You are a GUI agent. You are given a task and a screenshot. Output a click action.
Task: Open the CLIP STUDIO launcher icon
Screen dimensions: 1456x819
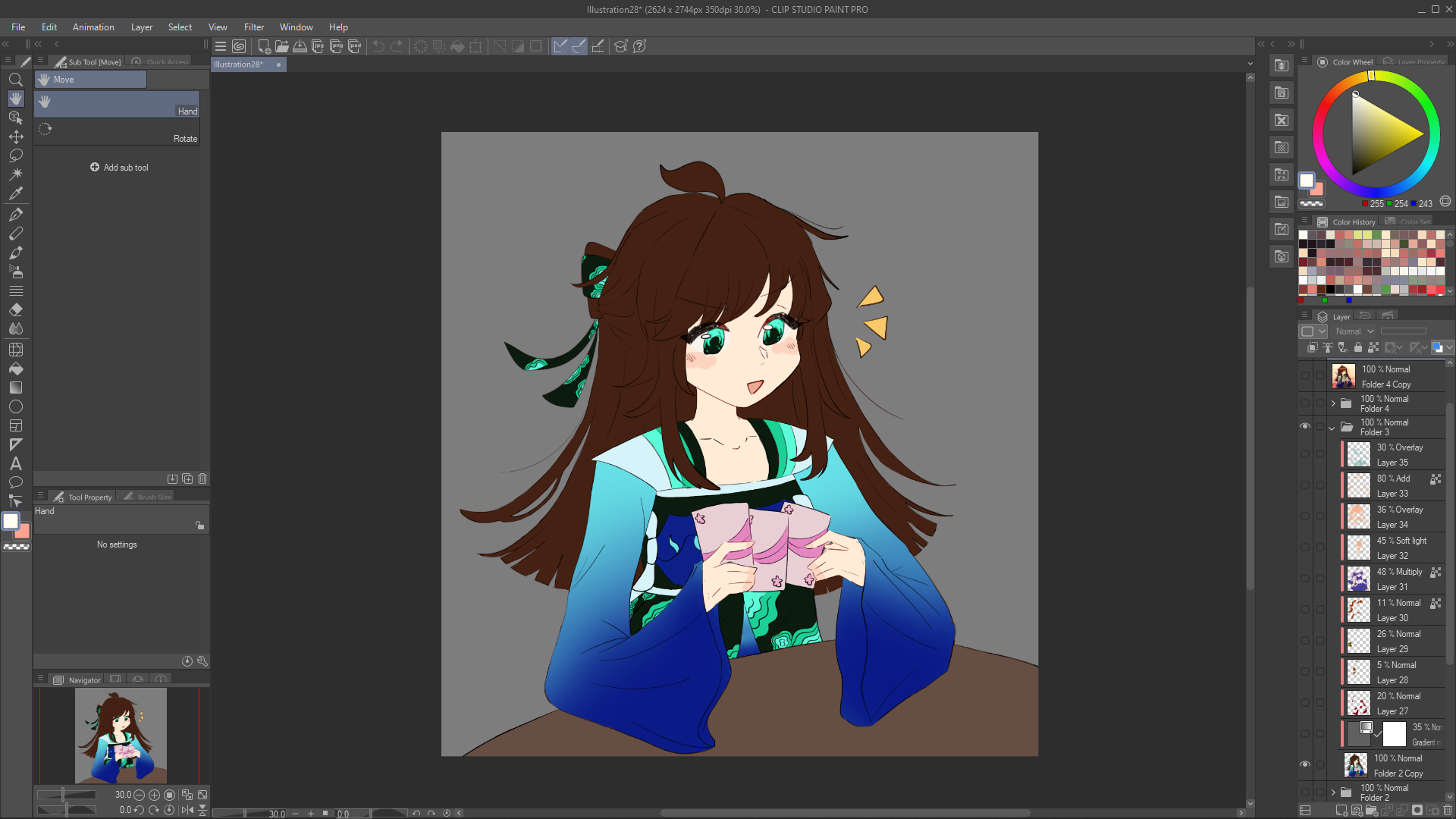coord(239,46)
